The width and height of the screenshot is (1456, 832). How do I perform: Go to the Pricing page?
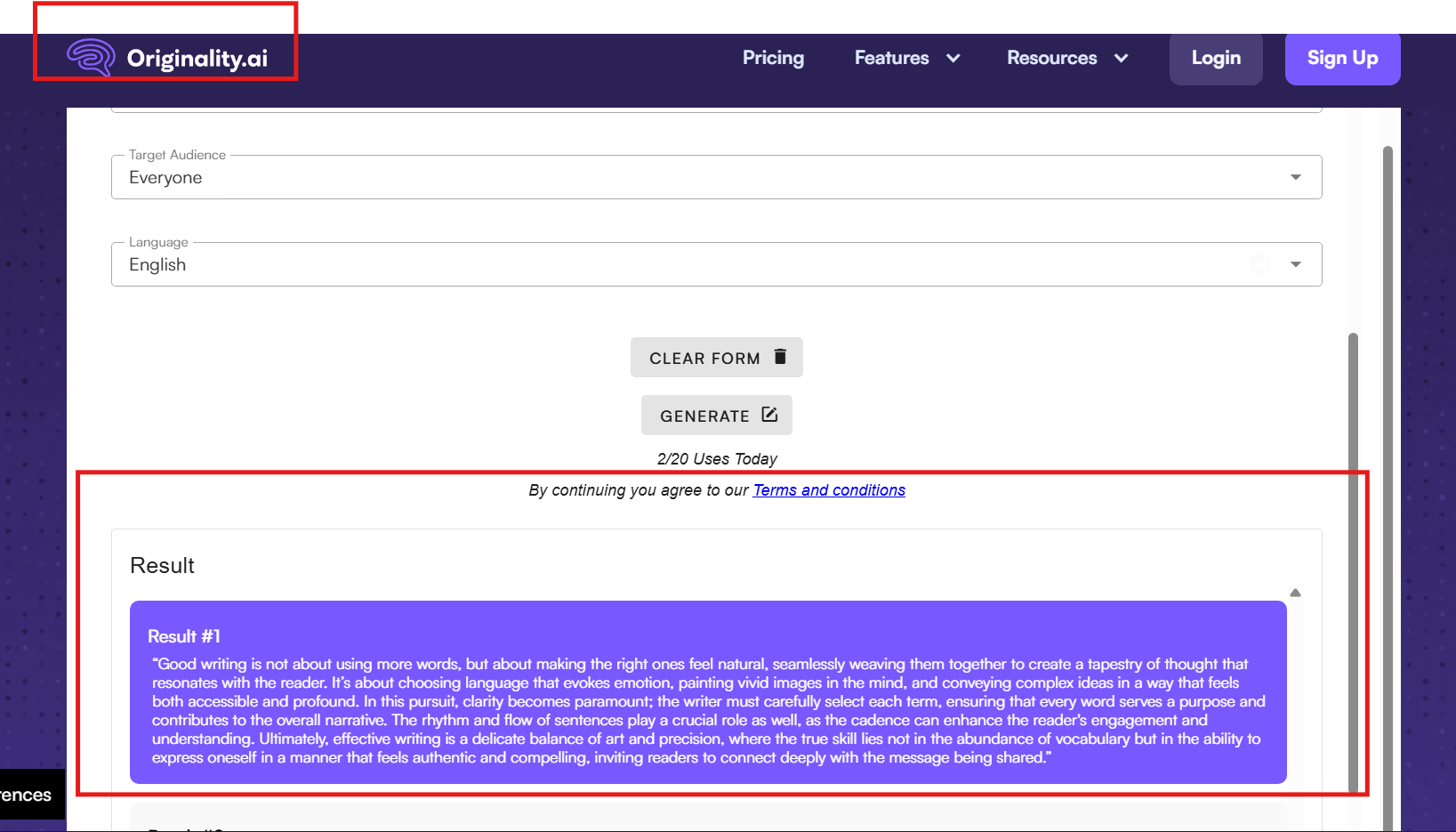(x=773, y=58)
